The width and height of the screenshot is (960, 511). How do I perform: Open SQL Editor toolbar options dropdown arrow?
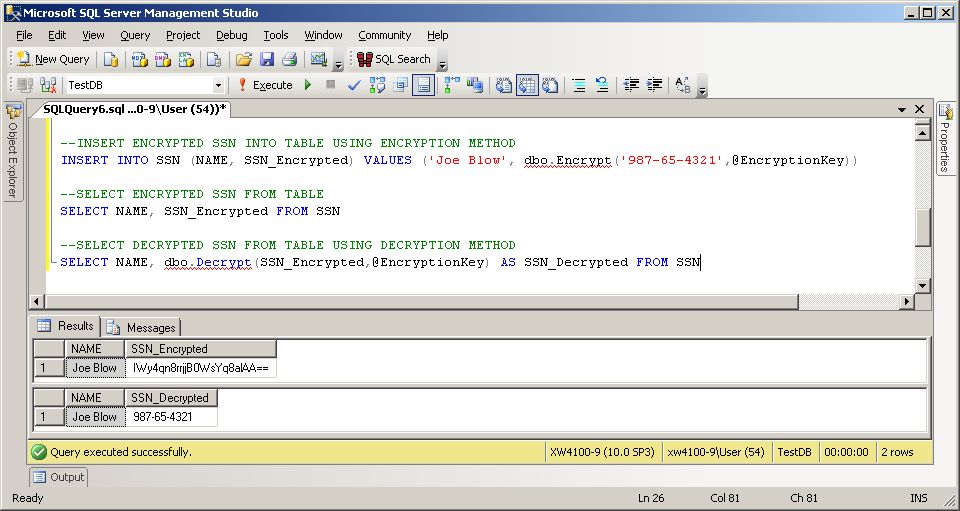[x=702, y=88]
